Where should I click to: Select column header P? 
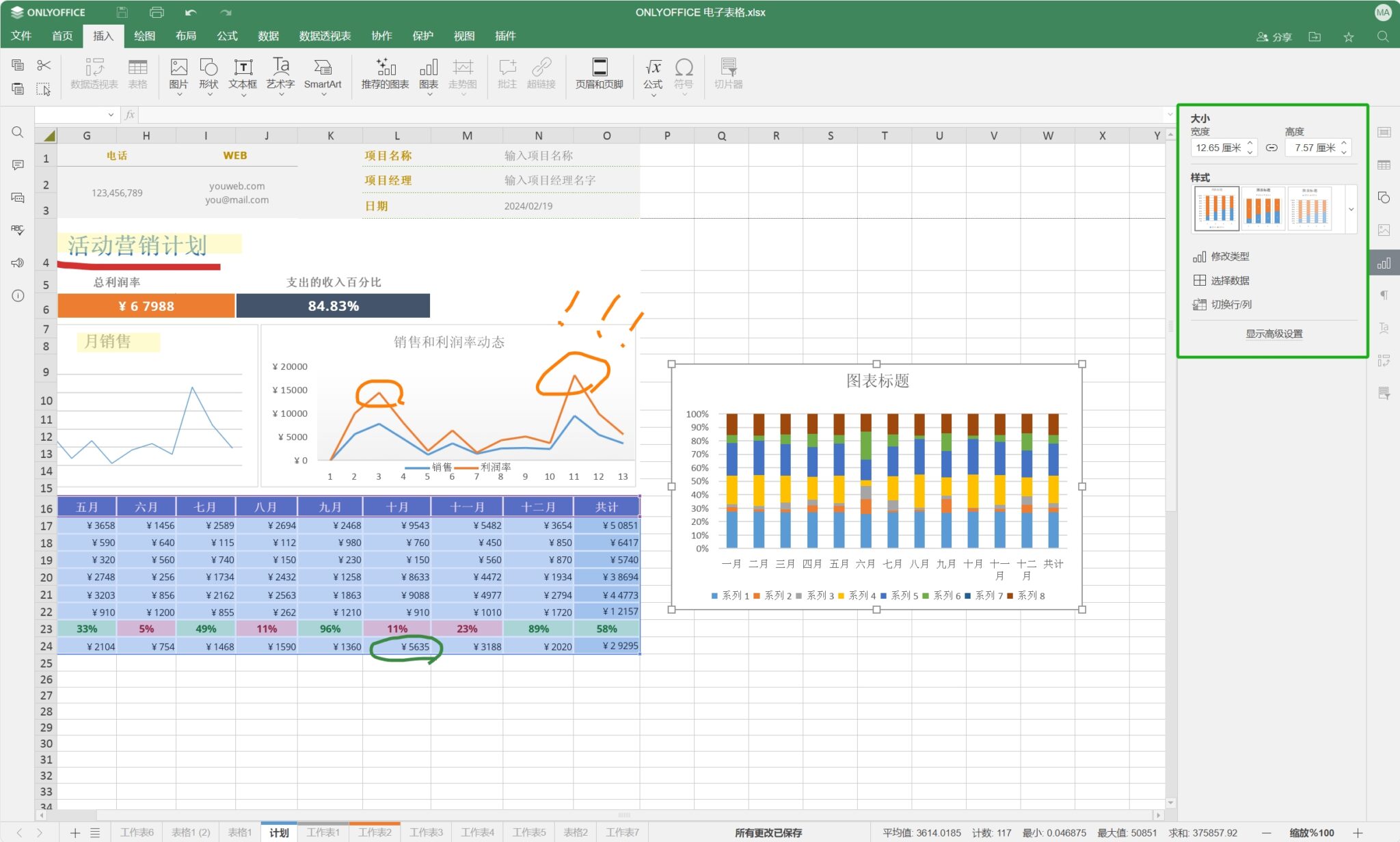pyautogui.click(x=667, y=135)
